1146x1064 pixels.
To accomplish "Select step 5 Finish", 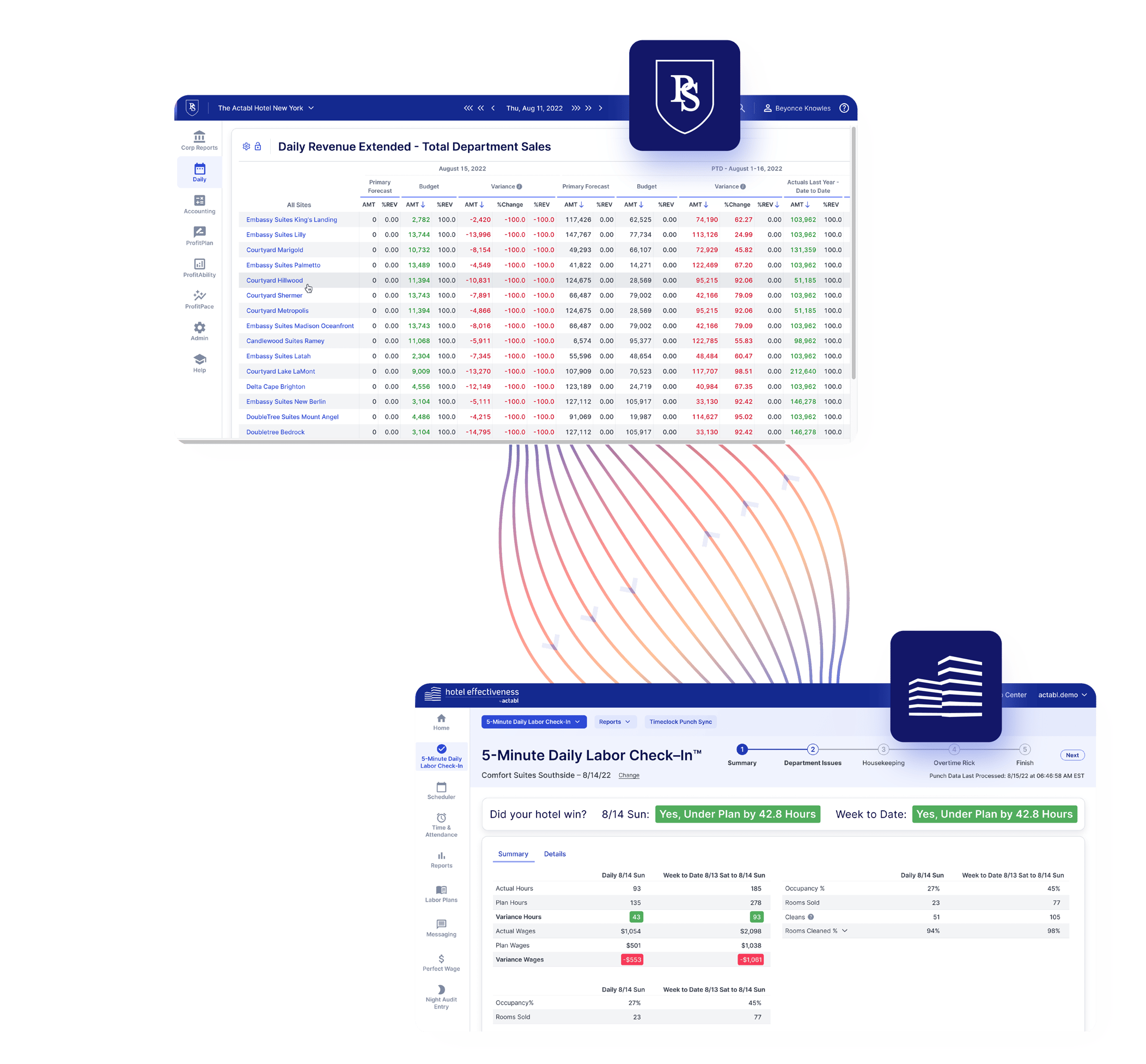I will pos(1025,755).
